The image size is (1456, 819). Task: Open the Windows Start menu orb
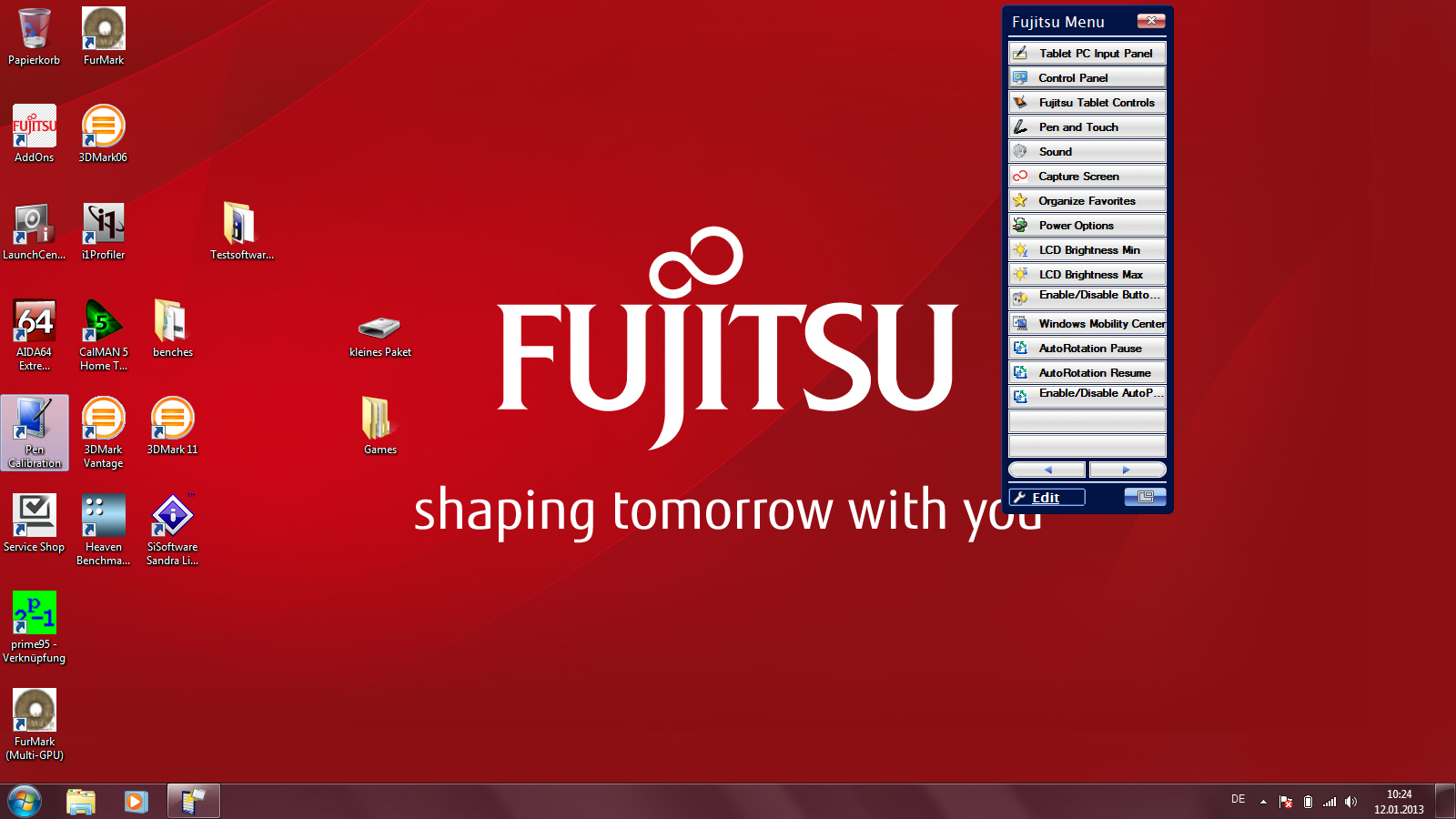coord(25,802)
